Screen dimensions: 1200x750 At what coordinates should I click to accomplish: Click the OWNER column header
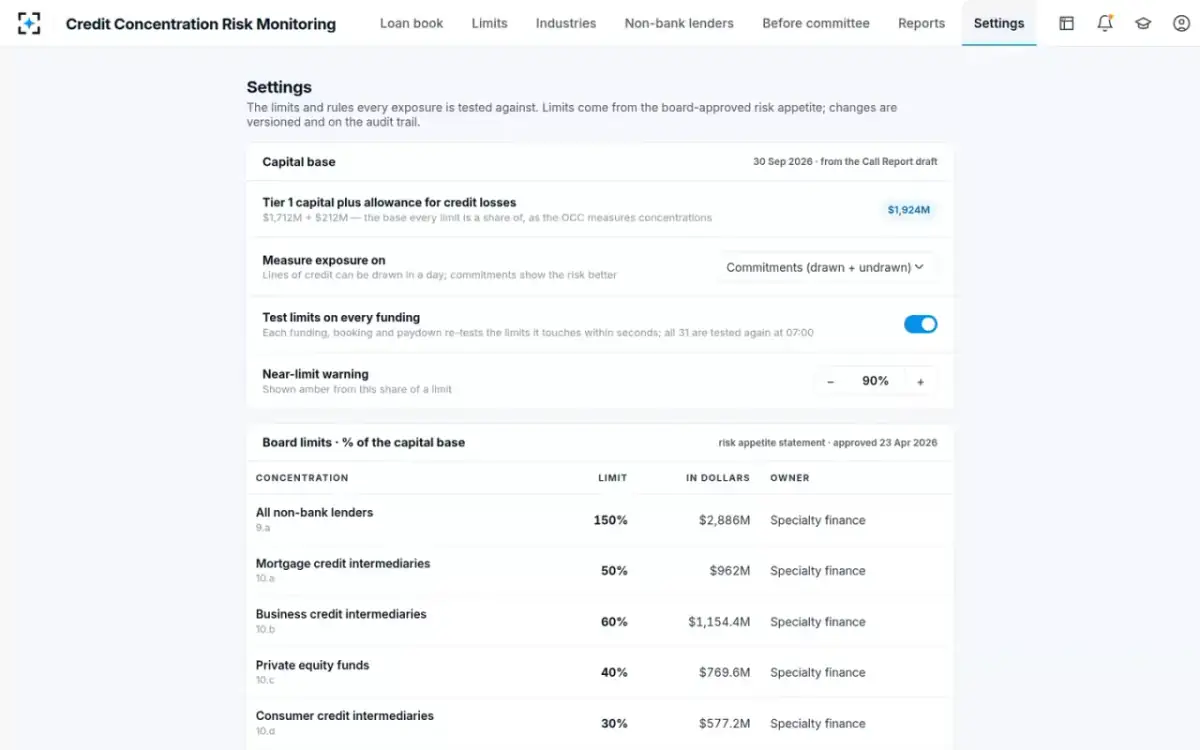click(790, 478)
